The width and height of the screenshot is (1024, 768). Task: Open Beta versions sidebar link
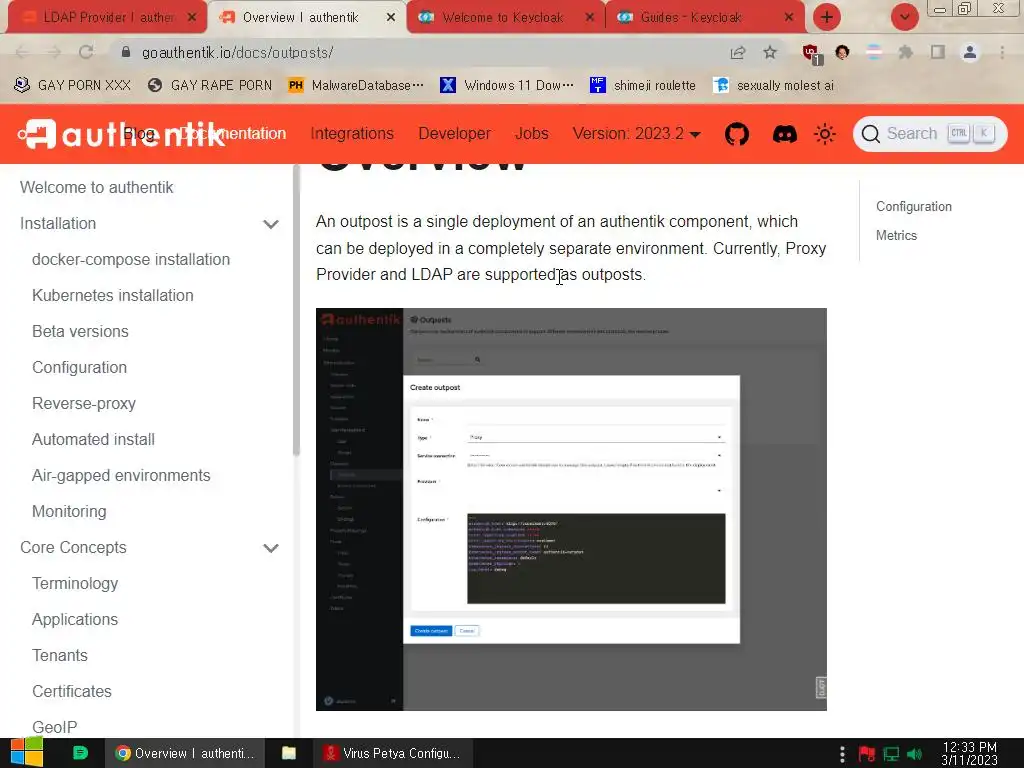[x=80, y=331]
